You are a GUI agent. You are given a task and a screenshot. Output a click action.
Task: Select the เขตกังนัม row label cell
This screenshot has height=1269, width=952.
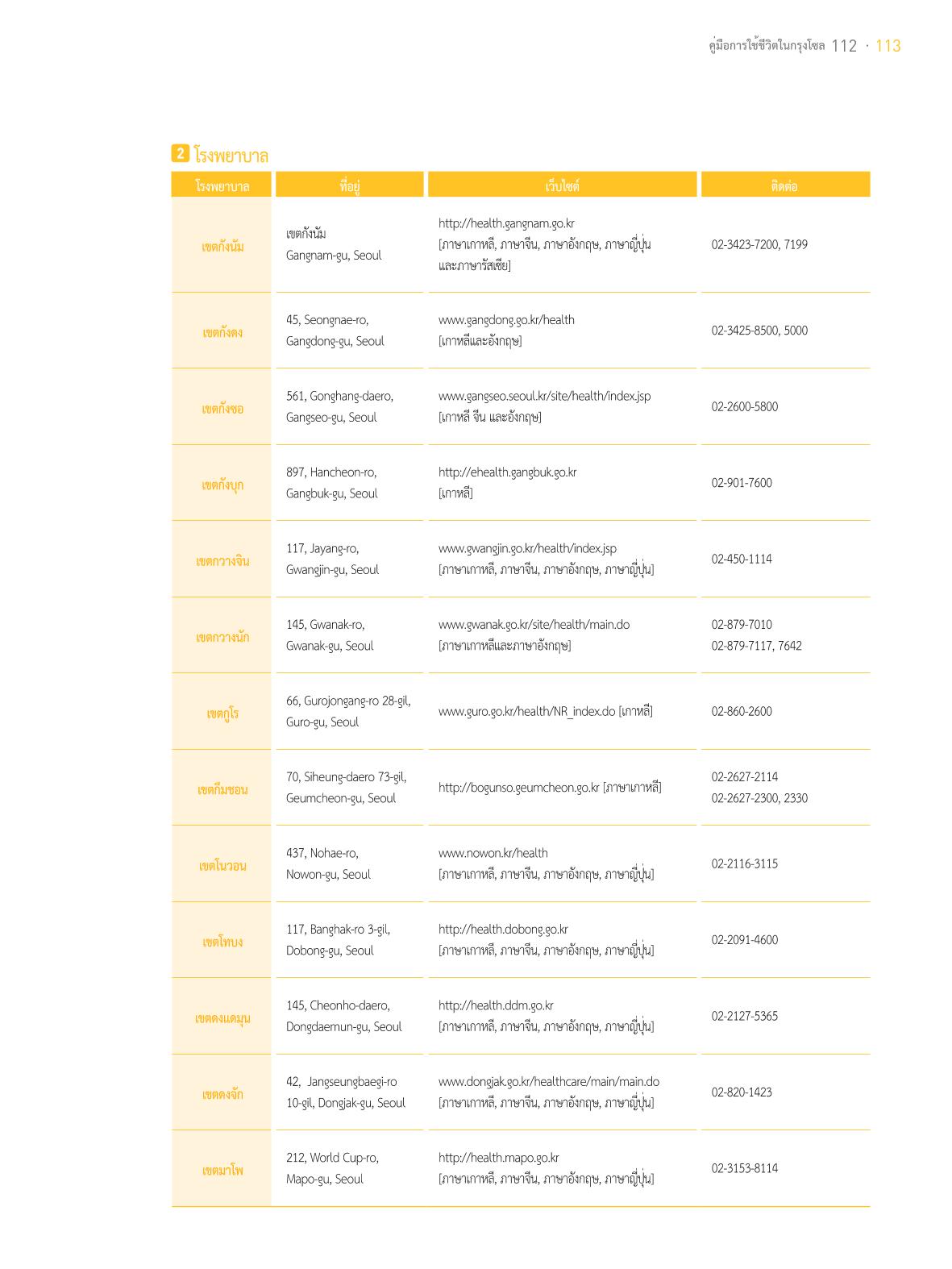tap(222, 246)
